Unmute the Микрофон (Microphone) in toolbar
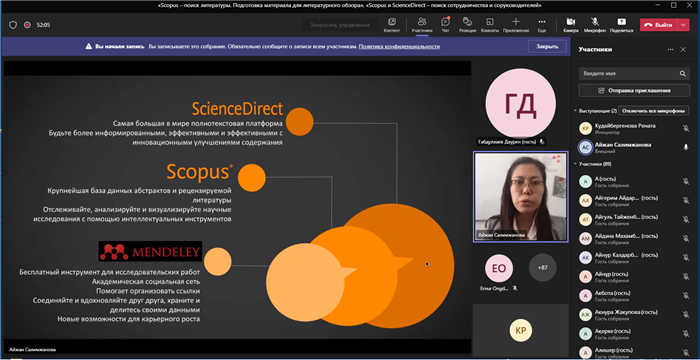The image size is (700, 360). (x=595, y=25)
